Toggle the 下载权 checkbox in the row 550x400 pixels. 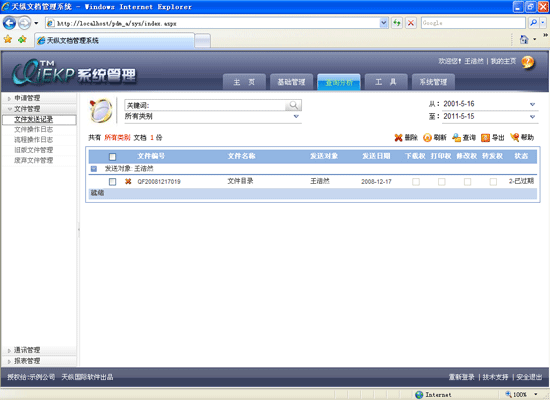pos(416,181)
